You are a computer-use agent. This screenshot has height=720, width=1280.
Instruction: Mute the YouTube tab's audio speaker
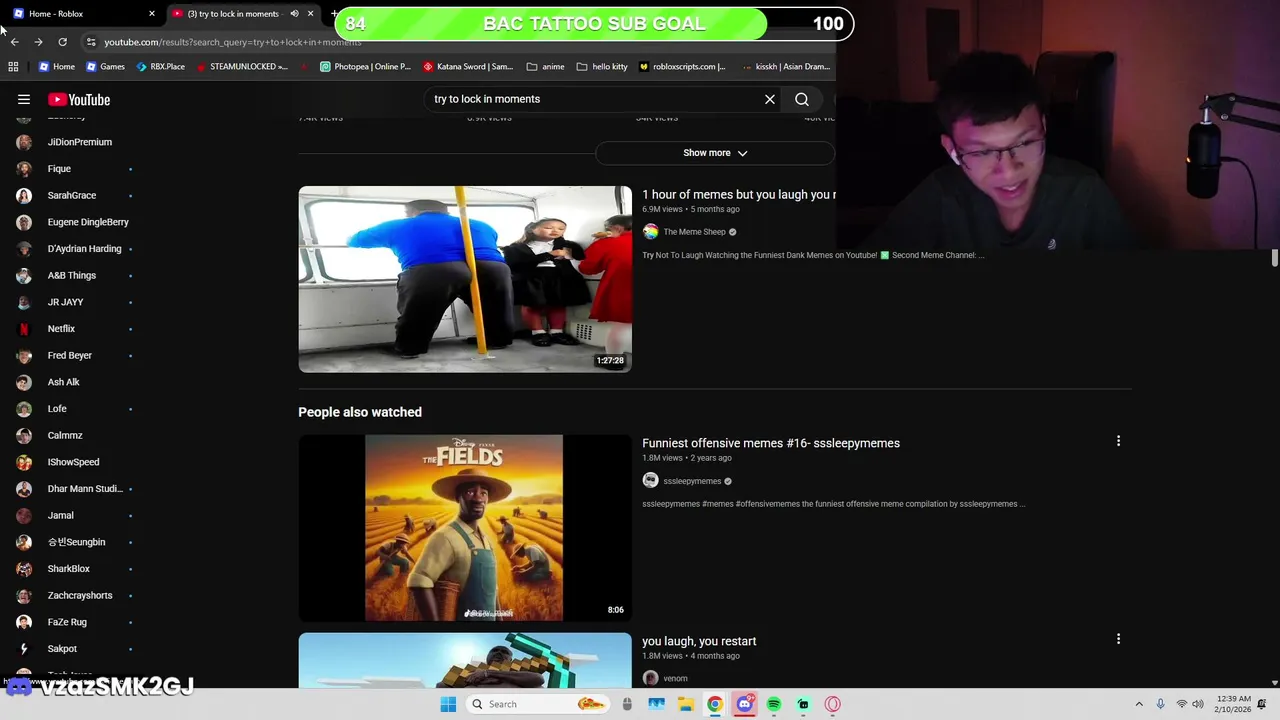tap(294, 14)
